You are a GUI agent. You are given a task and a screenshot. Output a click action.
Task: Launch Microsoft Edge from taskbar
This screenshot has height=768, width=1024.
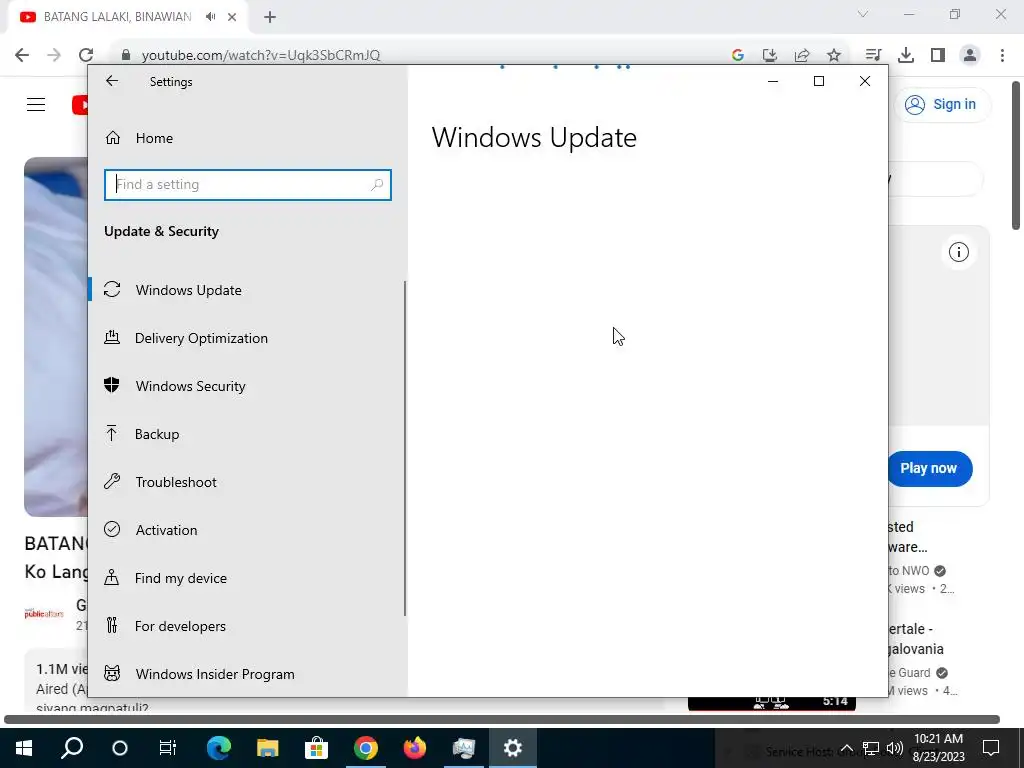tap(219, 748)
